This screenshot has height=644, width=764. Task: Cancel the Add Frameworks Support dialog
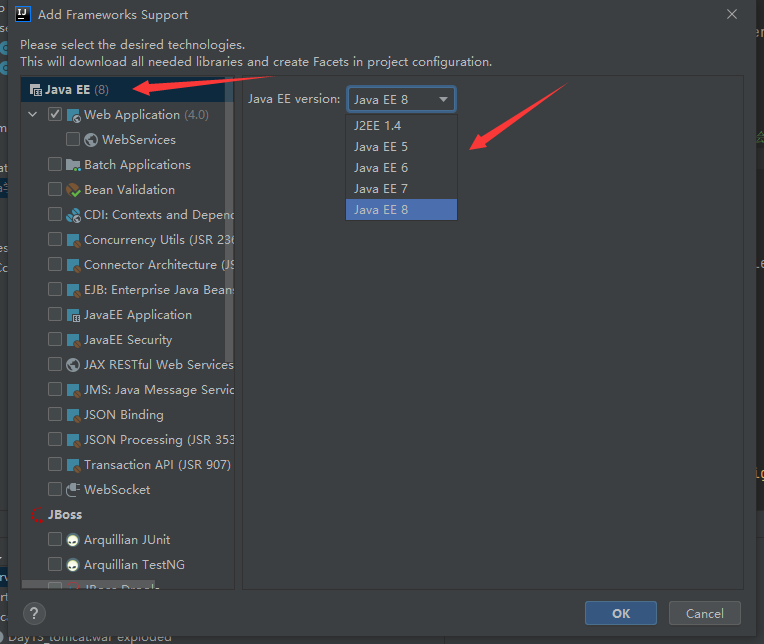click(705, 613)
